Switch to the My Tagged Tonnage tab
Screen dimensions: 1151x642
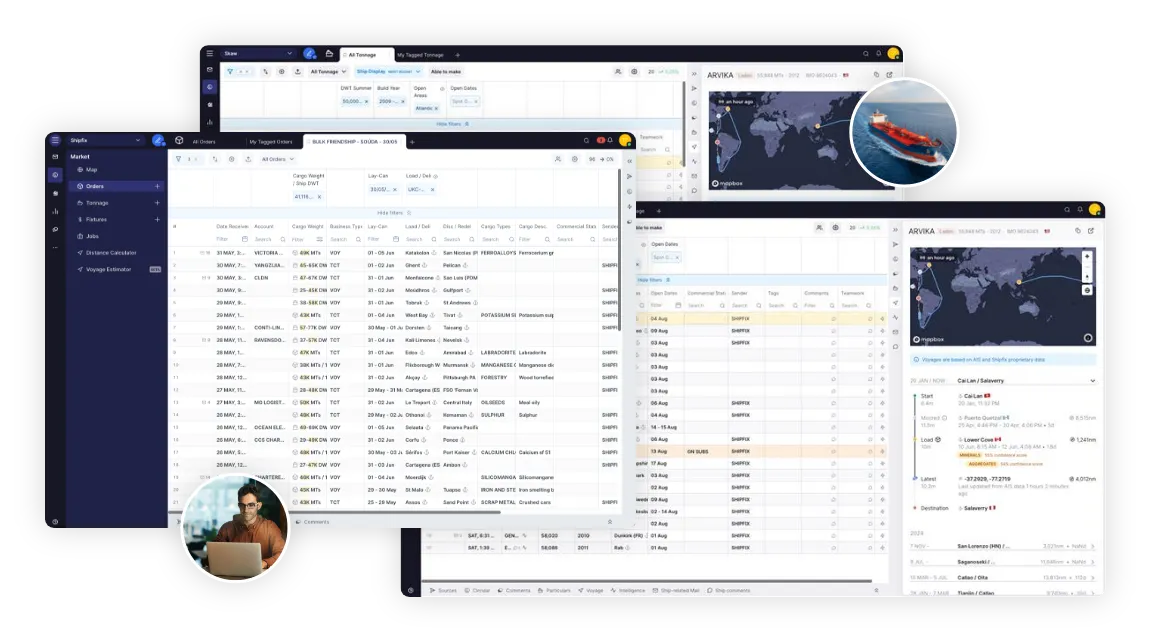tap(420, 54)
